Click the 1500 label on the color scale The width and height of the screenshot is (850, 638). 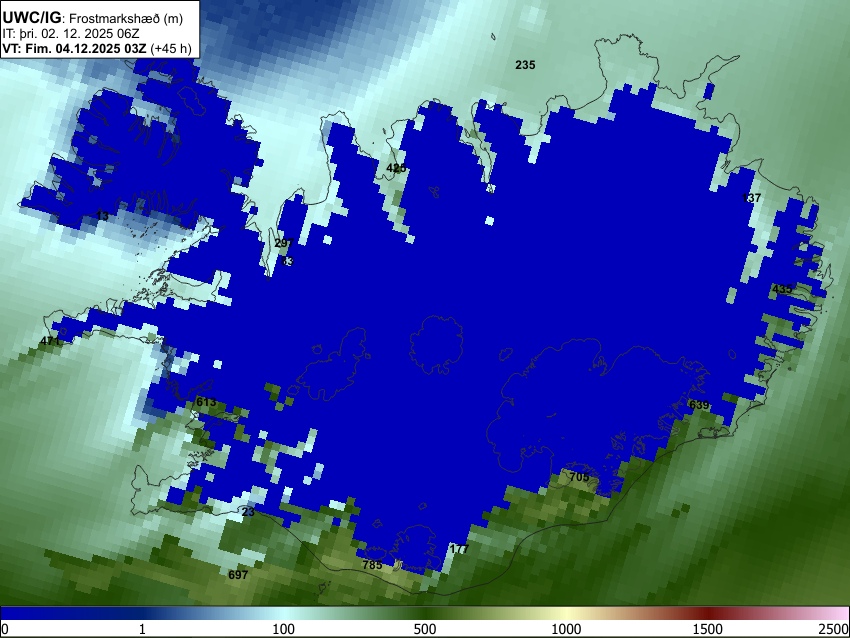tap(708, 629)
